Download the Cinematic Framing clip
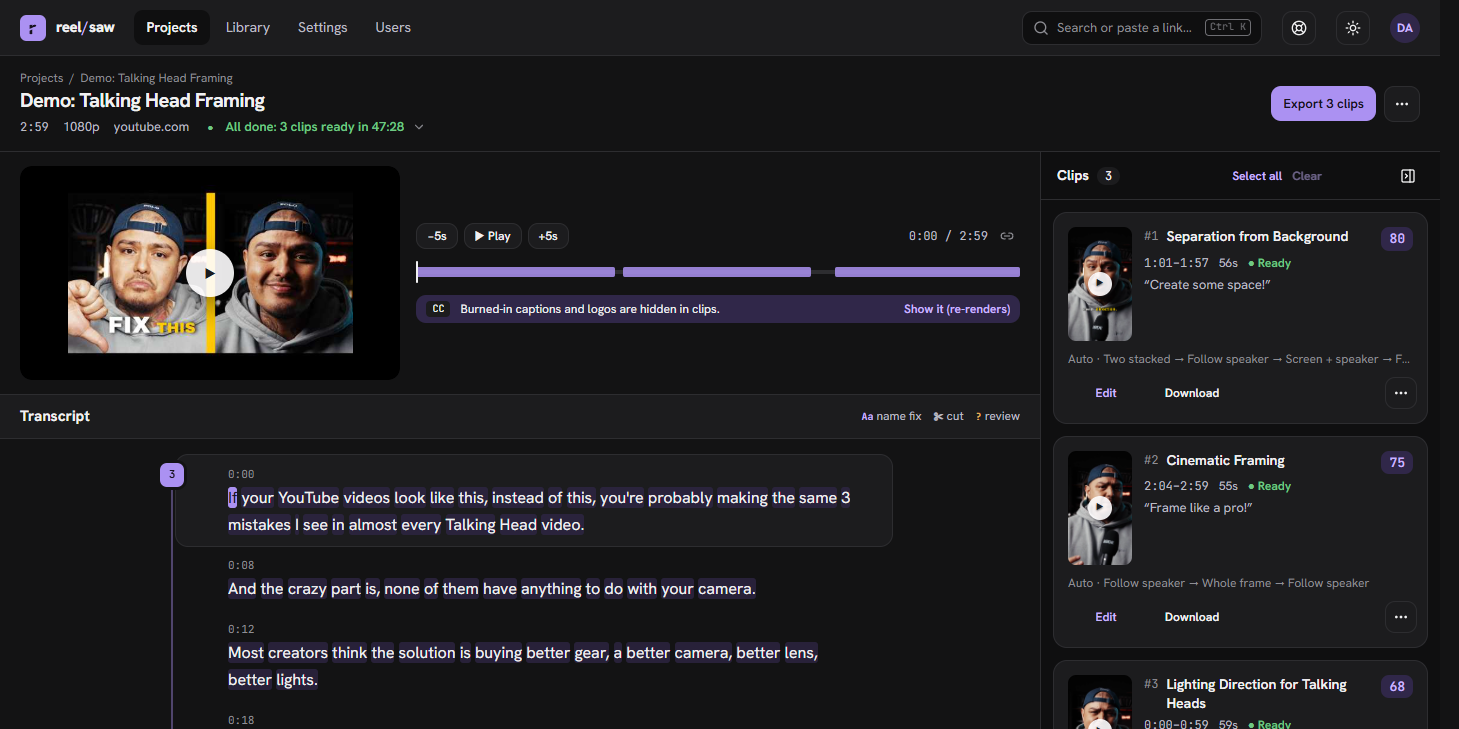Screen dimensions: 1459x729 coord(1192,617)
